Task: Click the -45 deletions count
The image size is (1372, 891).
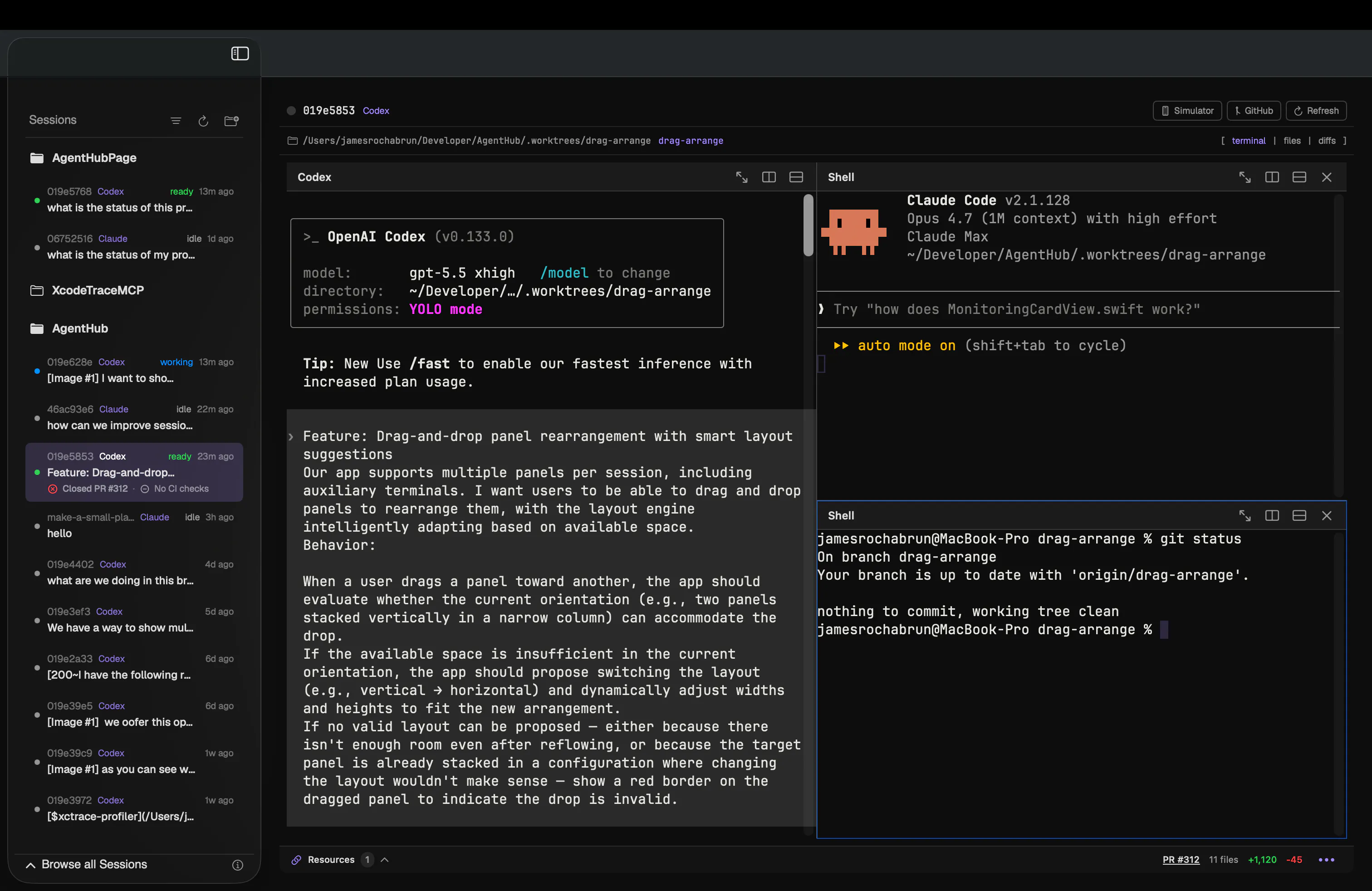Action: click(1294, 860)
